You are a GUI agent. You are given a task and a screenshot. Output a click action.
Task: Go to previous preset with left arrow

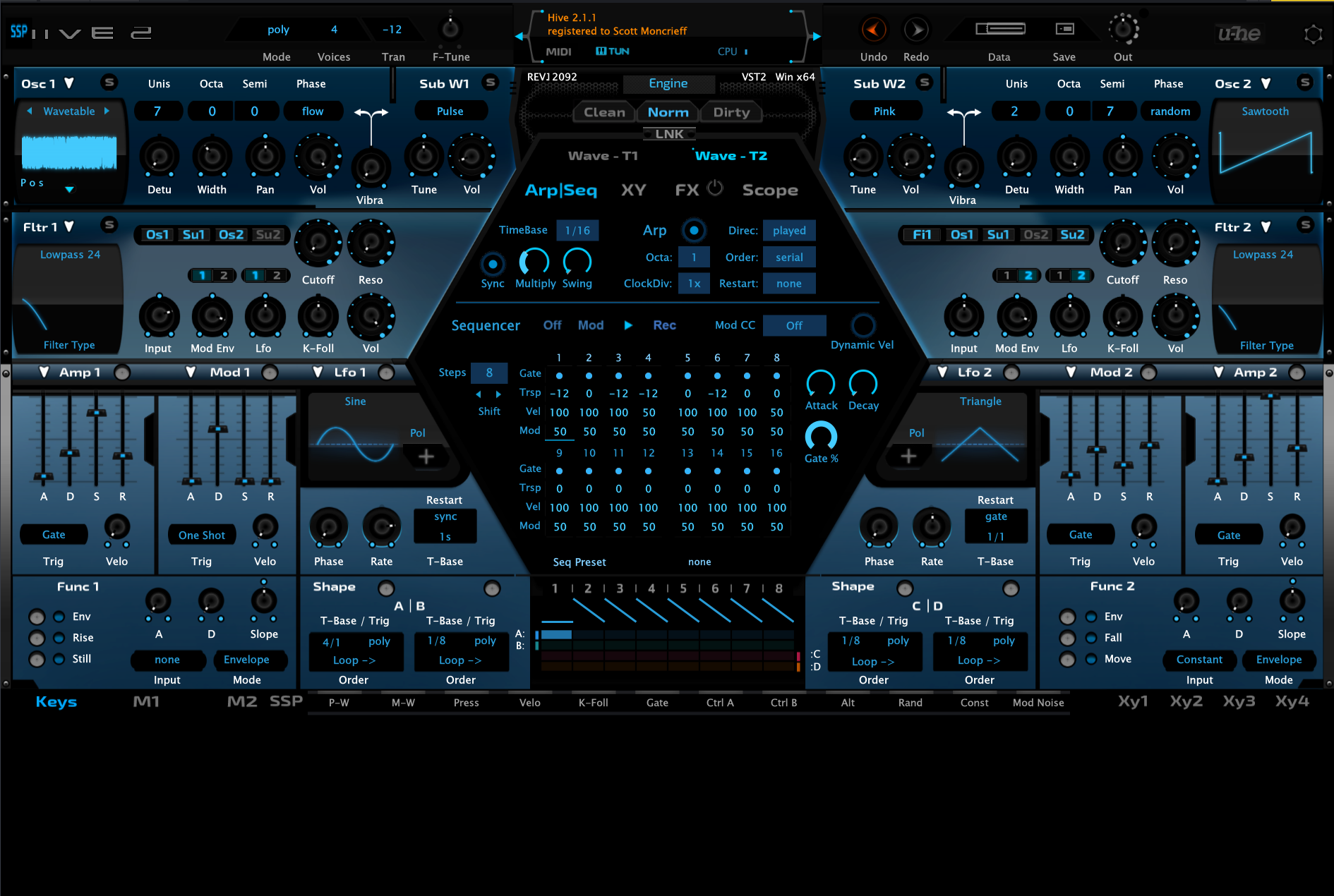click(519, 36)
